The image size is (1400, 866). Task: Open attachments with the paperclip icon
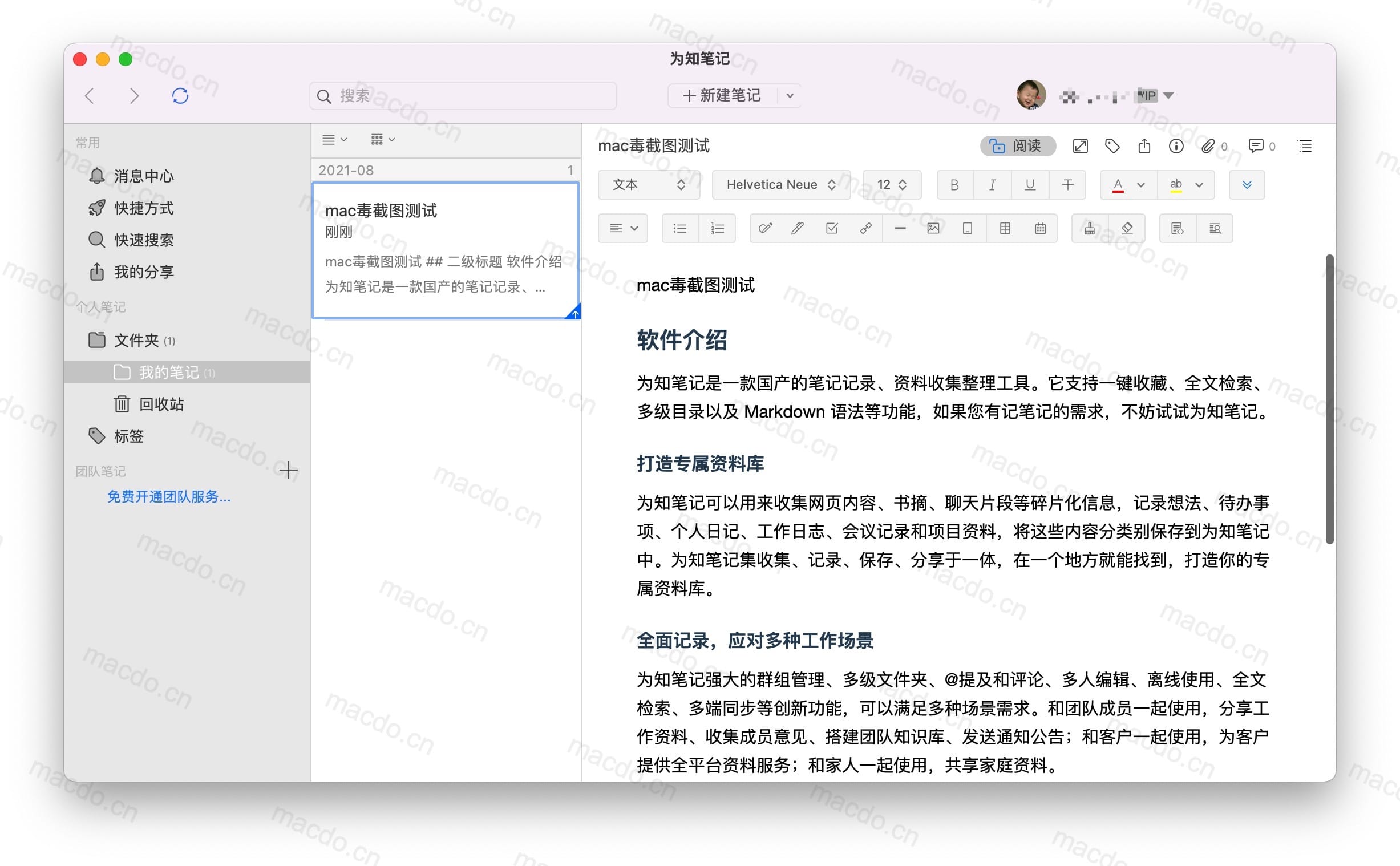pyautogui.click(x=1208, y=146)
